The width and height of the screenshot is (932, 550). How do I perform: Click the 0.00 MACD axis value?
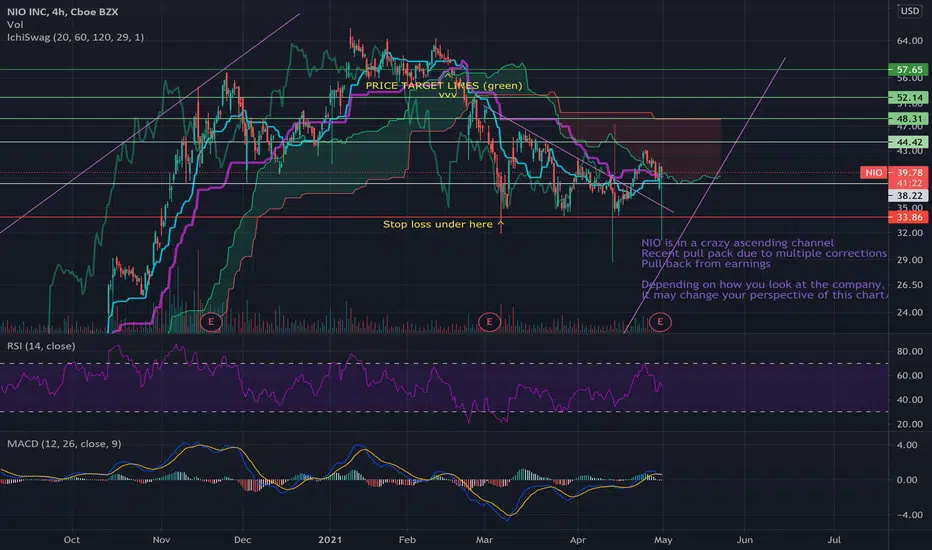pyautogui.click(x=909, y=480)
